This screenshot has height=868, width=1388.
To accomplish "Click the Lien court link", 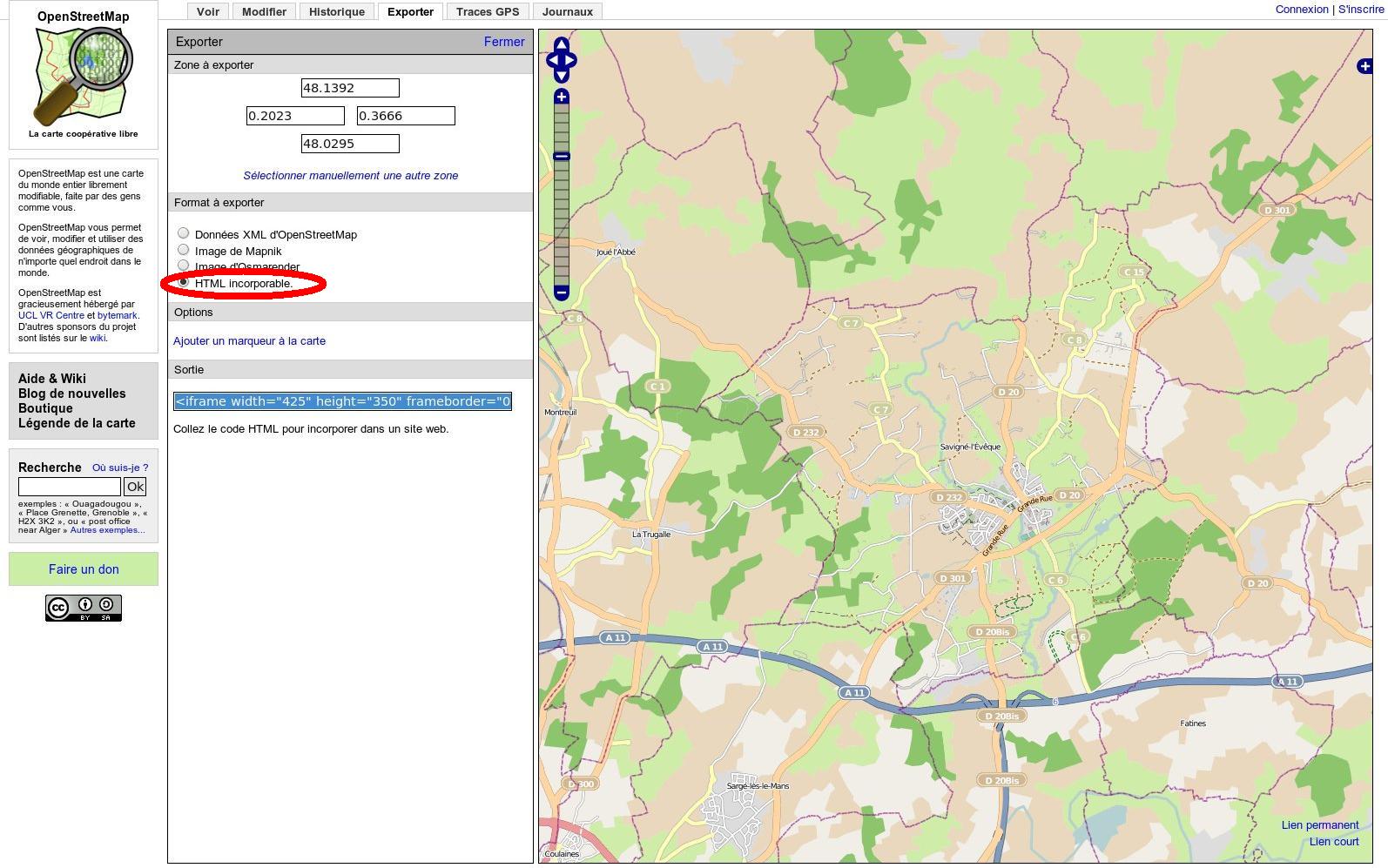I will 1334,841.
